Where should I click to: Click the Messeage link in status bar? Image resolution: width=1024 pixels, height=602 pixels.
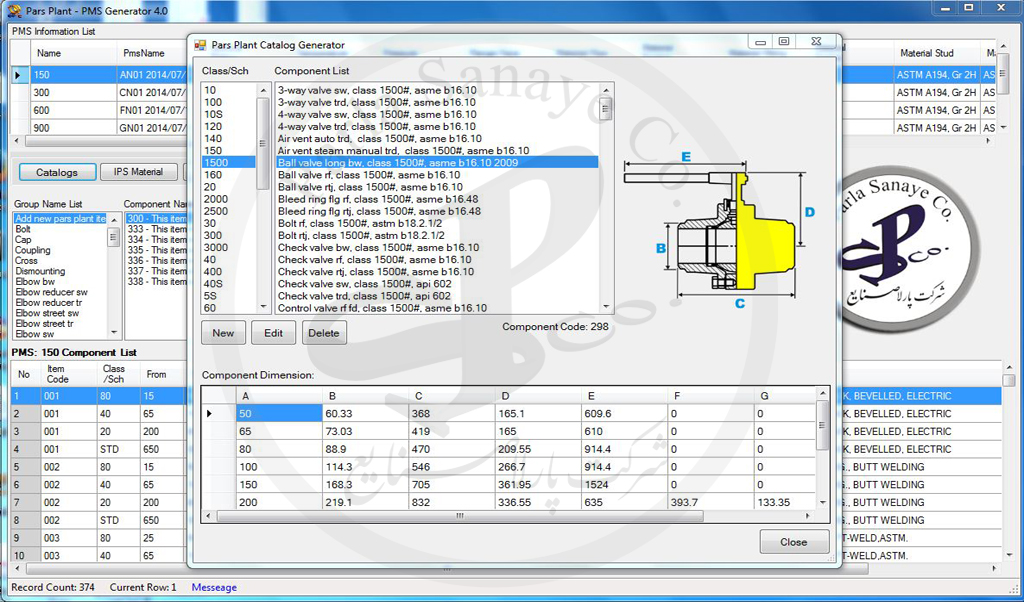point(214,587)
